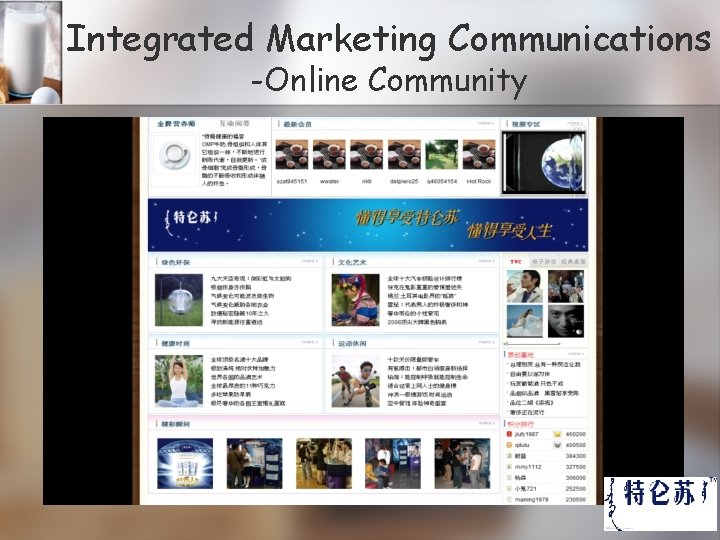This screenshot has width=720, height=540.
Task: Switch to the 互动问答 tab
Action: point(235,124)
